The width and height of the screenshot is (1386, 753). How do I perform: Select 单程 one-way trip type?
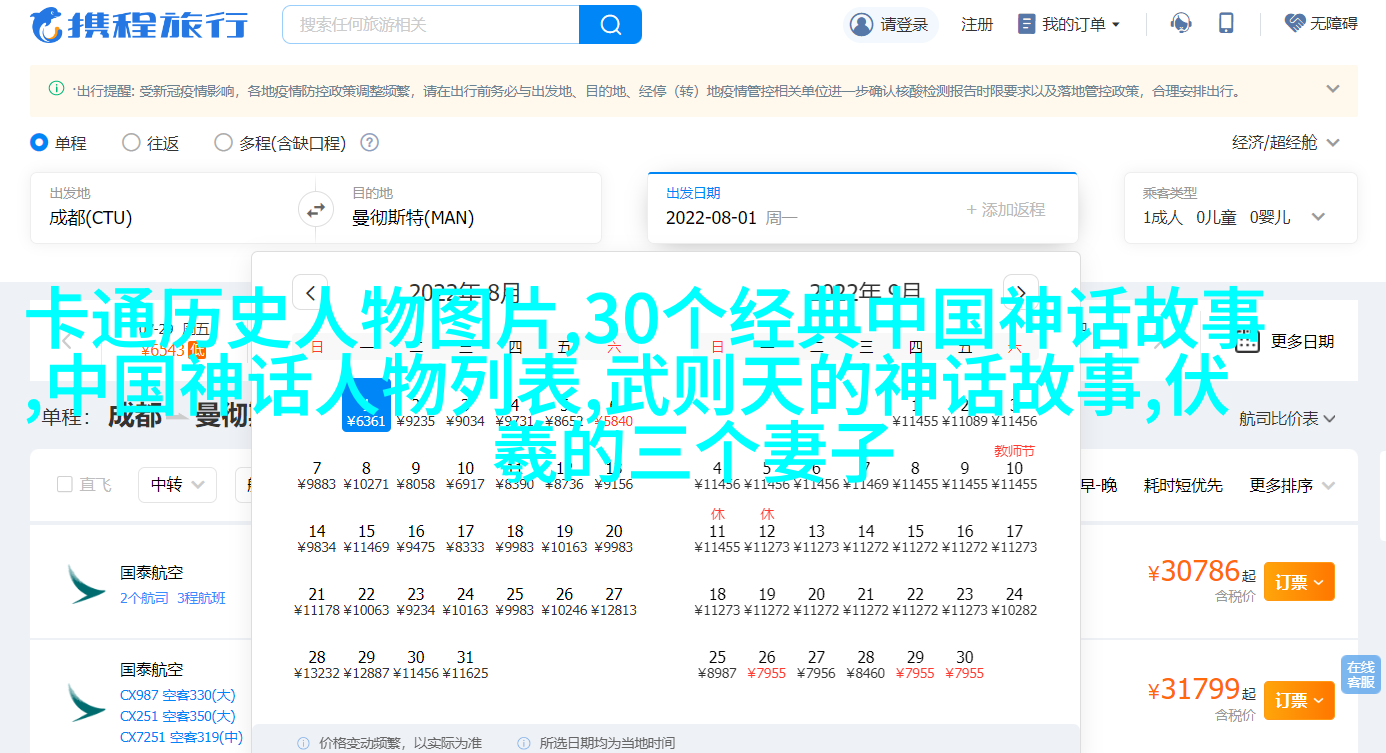click(58, 143)
